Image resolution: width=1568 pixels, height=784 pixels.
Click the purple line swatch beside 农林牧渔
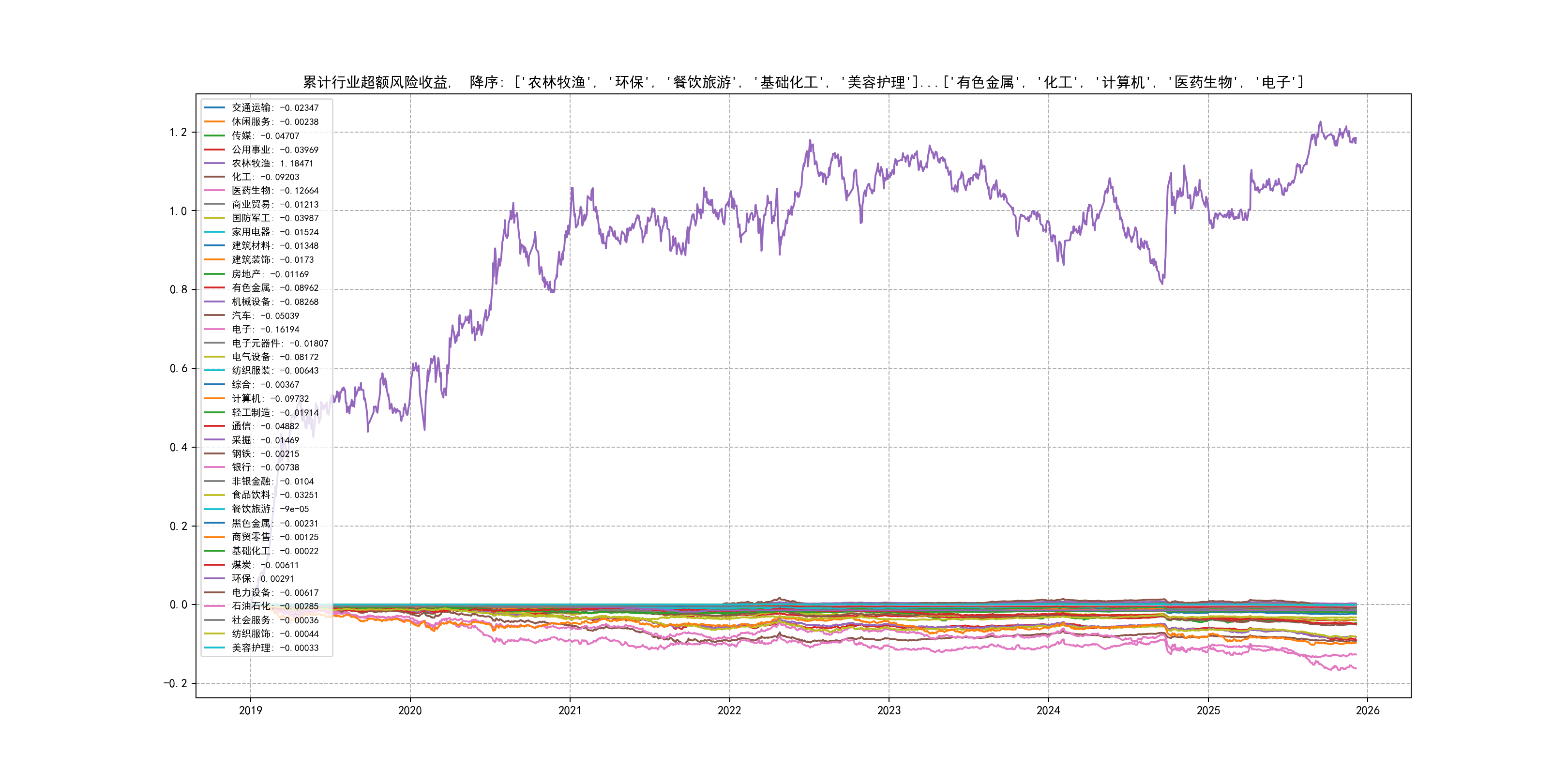214,163
